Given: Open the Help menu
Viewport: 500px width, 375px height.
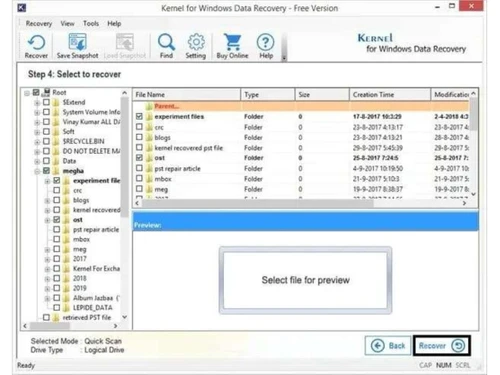Looking at the screenshot, I should [x=114, y=24].
